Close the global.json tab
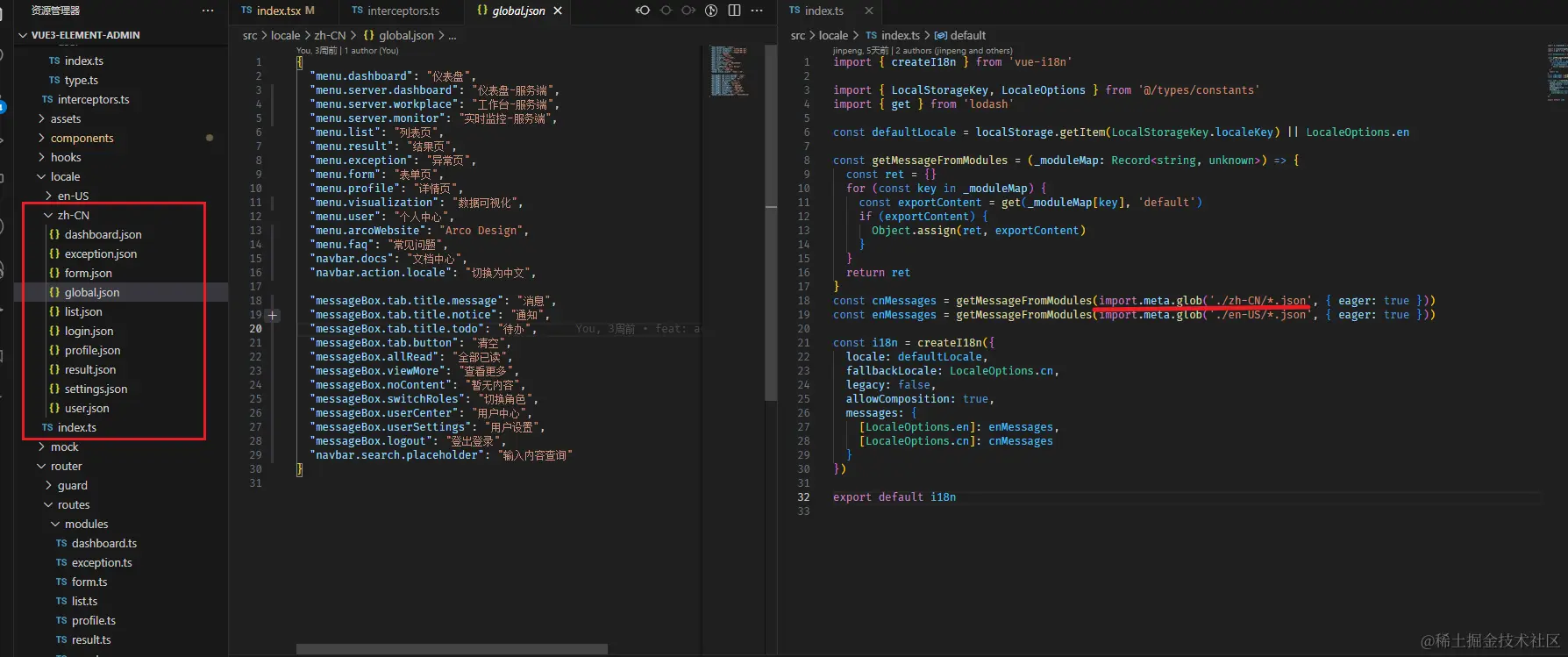 point(558,11)
